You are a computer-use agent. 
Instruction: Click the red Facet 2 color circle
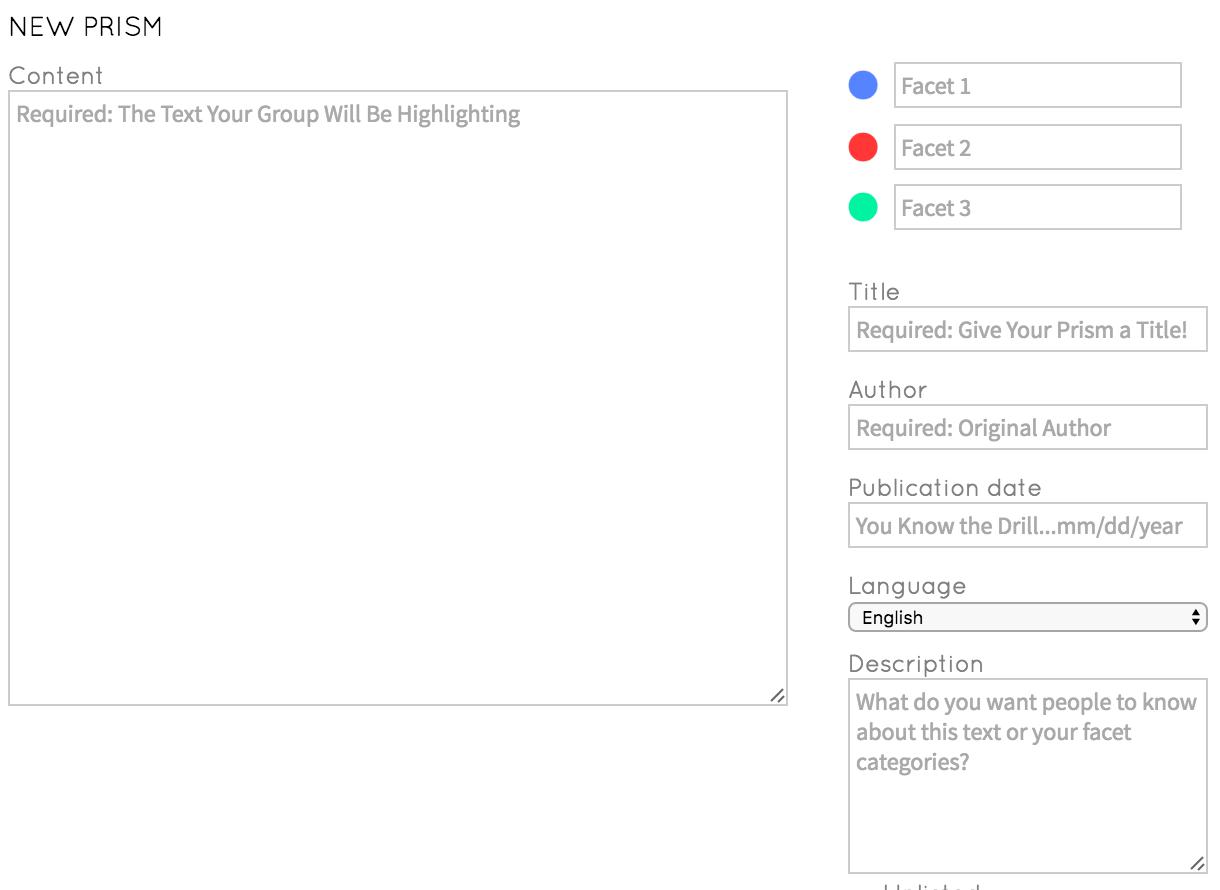point(863,148)
